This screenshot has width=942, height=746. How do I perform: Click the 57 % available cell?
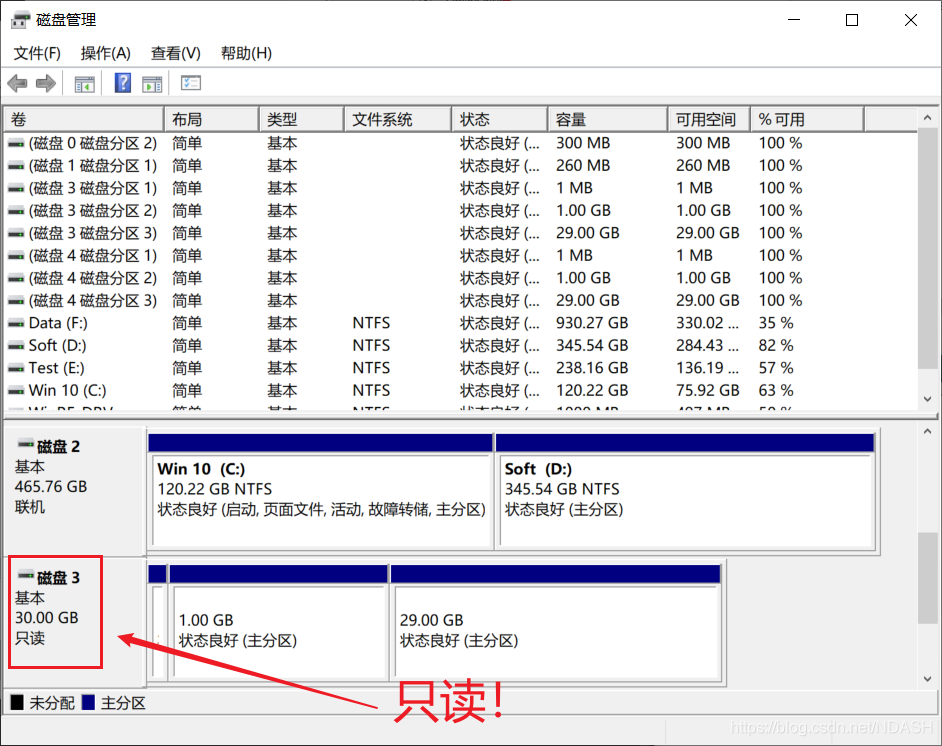click(776, 368)
